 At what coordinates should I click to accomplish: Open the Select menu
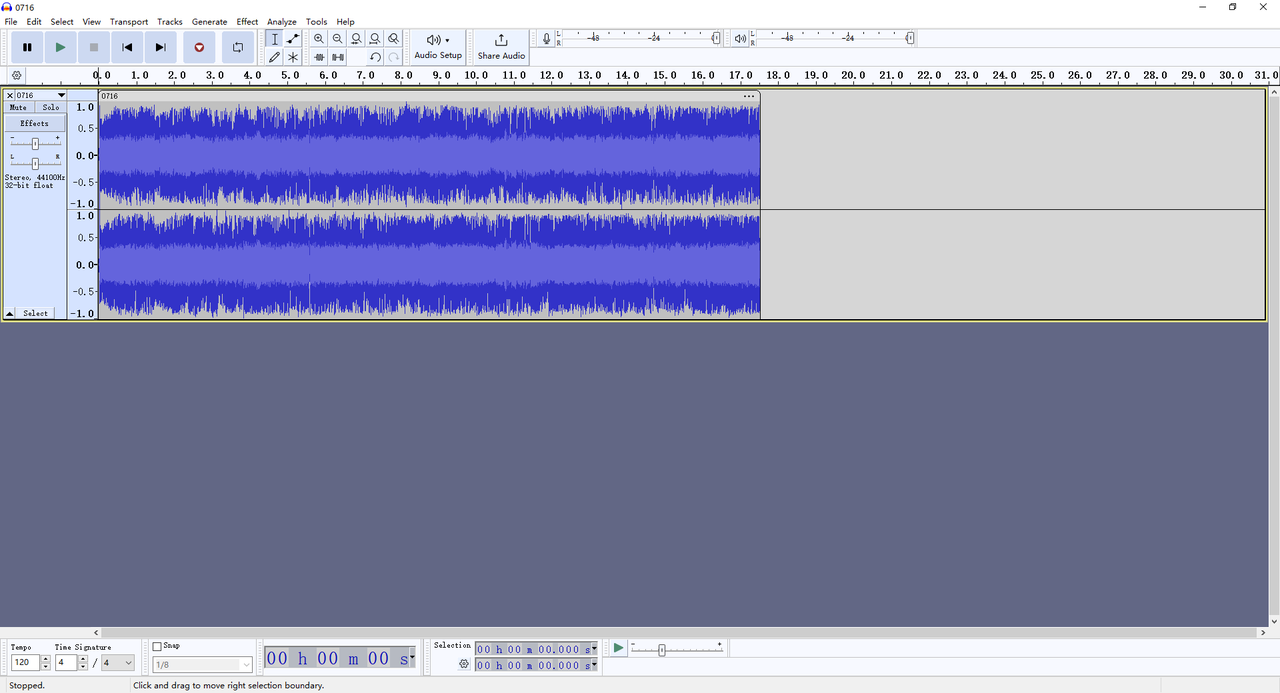[x=62, y=21]
